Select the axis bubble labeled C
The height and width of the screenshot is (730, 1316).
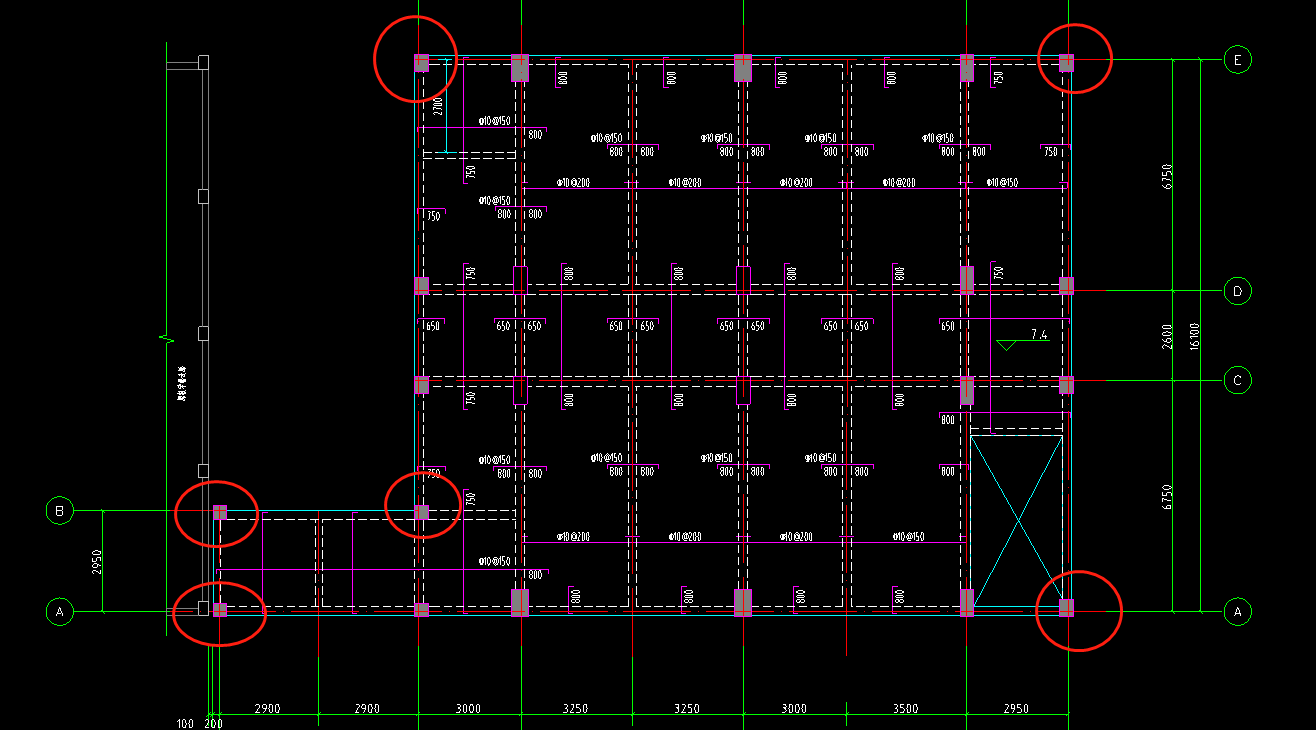(x=1237, y=380)
